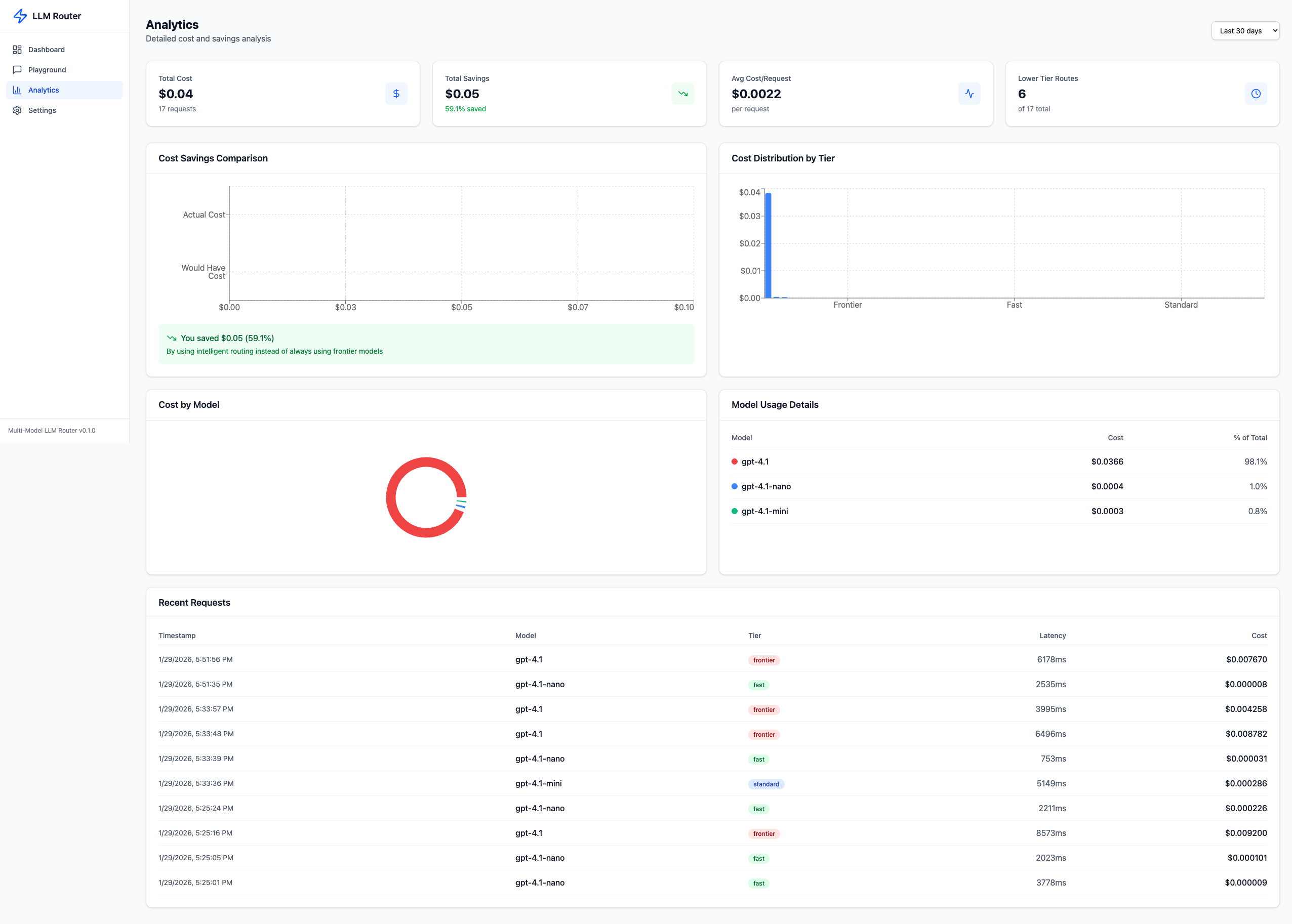Image resolution: width=1292 pixels, height=924 pixels.
Task: Click the blue Frontier bar in tier chart
Action: pyautogui.click(x=768, y=245)
